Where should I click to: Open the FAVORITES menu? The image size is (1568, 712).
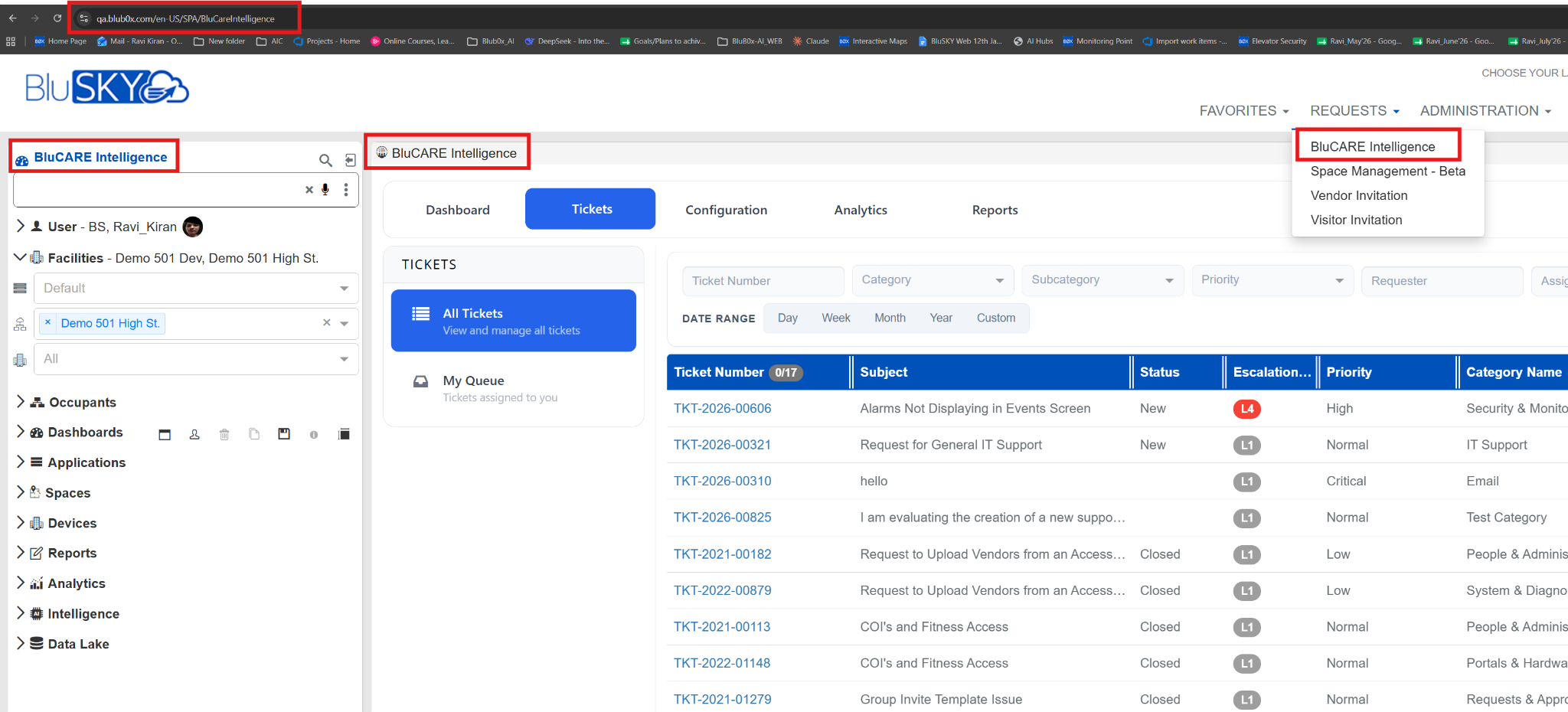click(x=1244, y=111)
